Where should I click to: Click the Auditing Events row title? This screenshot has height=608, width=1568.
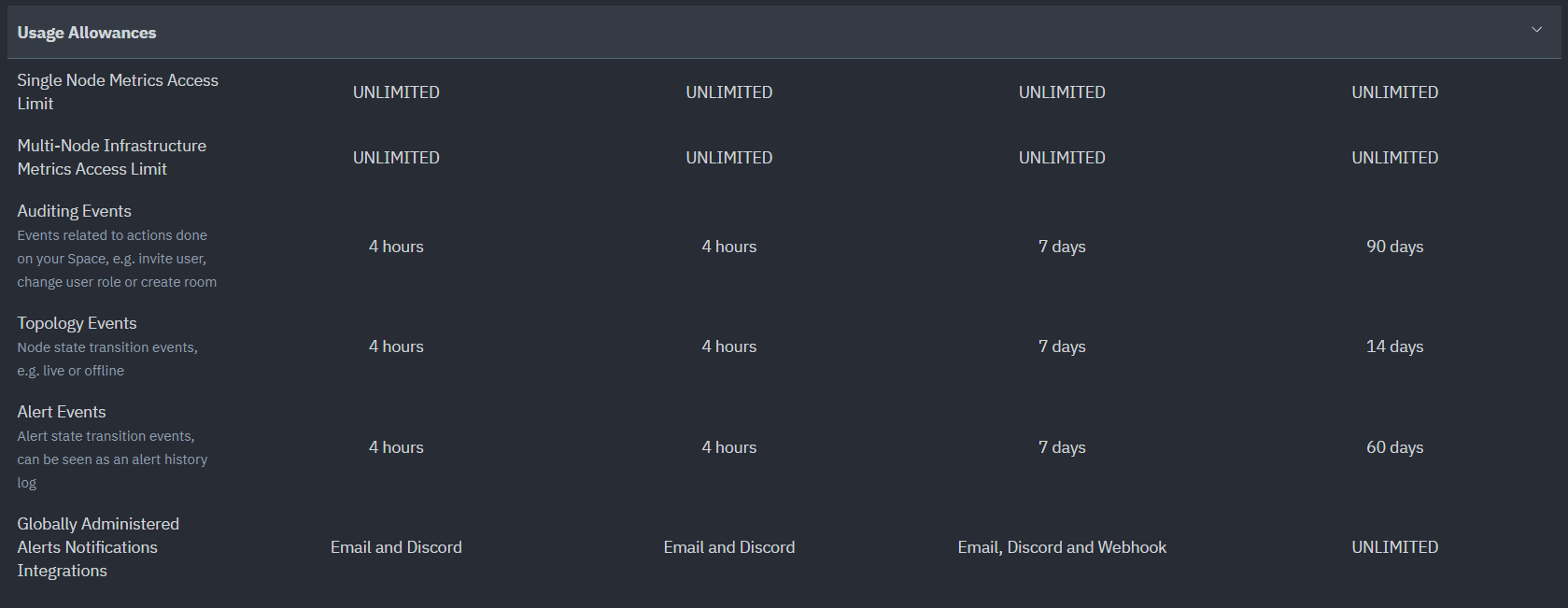[74, 211]
